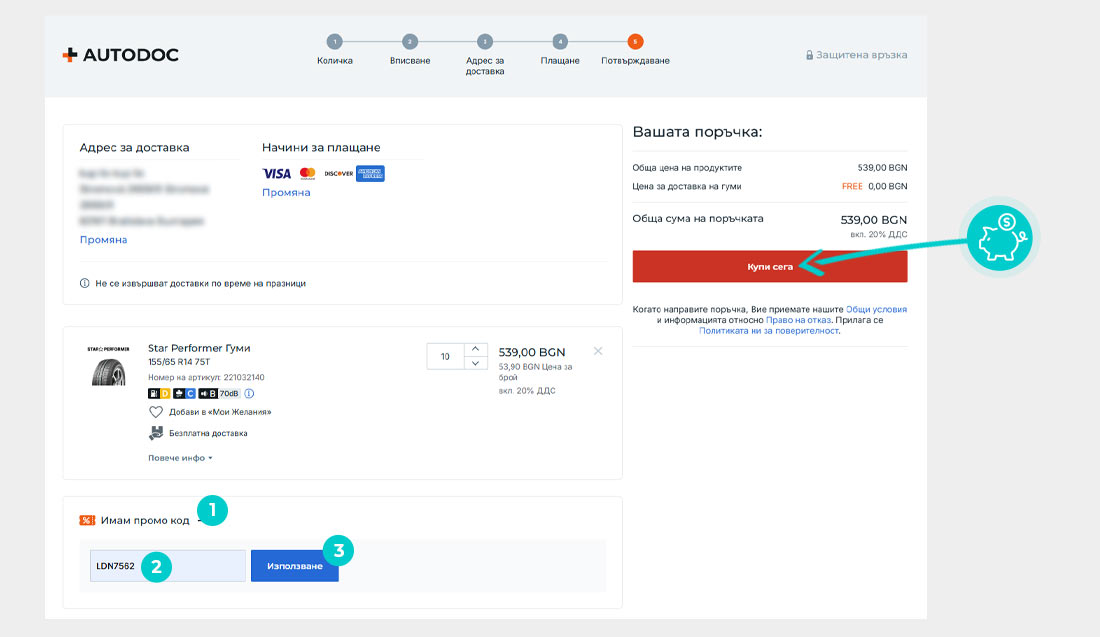Expand the 'Повече инфо' section
This screenshot has height=637, width=1100.
coord(180,458)
